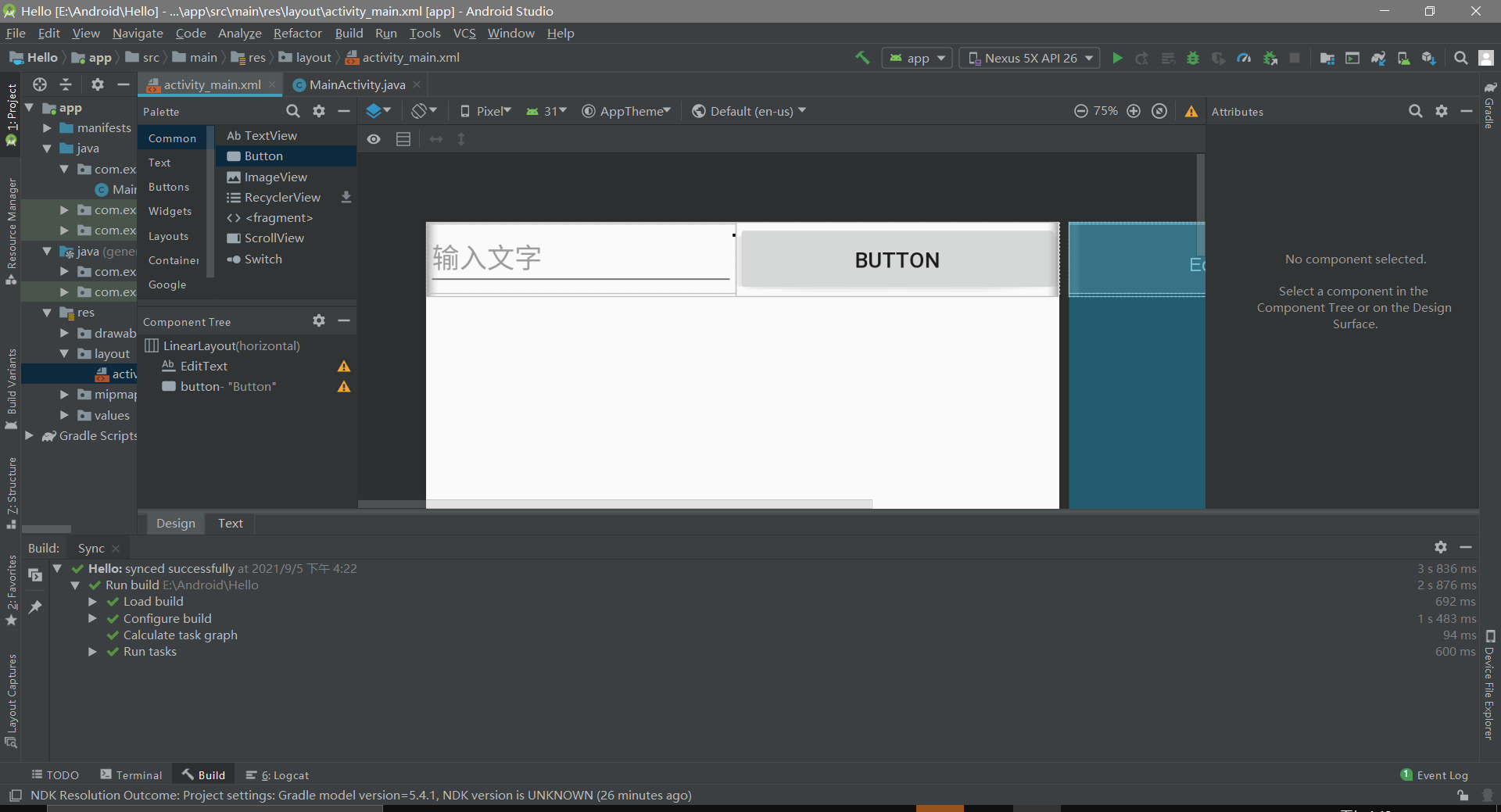
Task: Toggle the 2: Favorites tool window
Action: pyautogui.click(x=11, y=591)
